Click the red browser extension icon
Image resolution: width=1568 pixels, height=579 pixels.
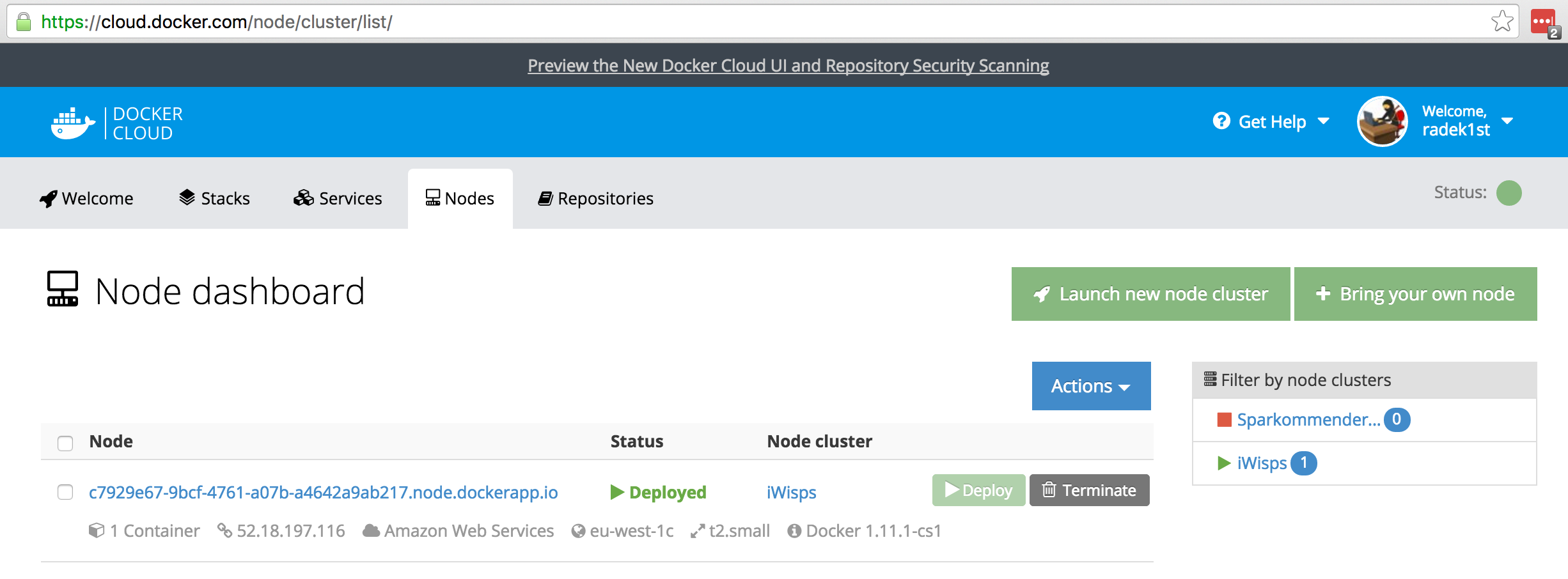[x=1544, y=22]
